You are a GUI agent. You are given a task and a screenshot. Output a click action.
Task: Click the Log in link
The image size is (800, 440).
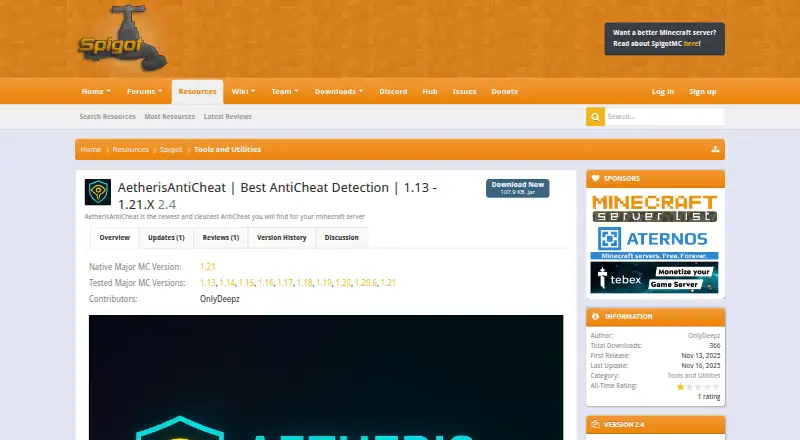point(663,92)
